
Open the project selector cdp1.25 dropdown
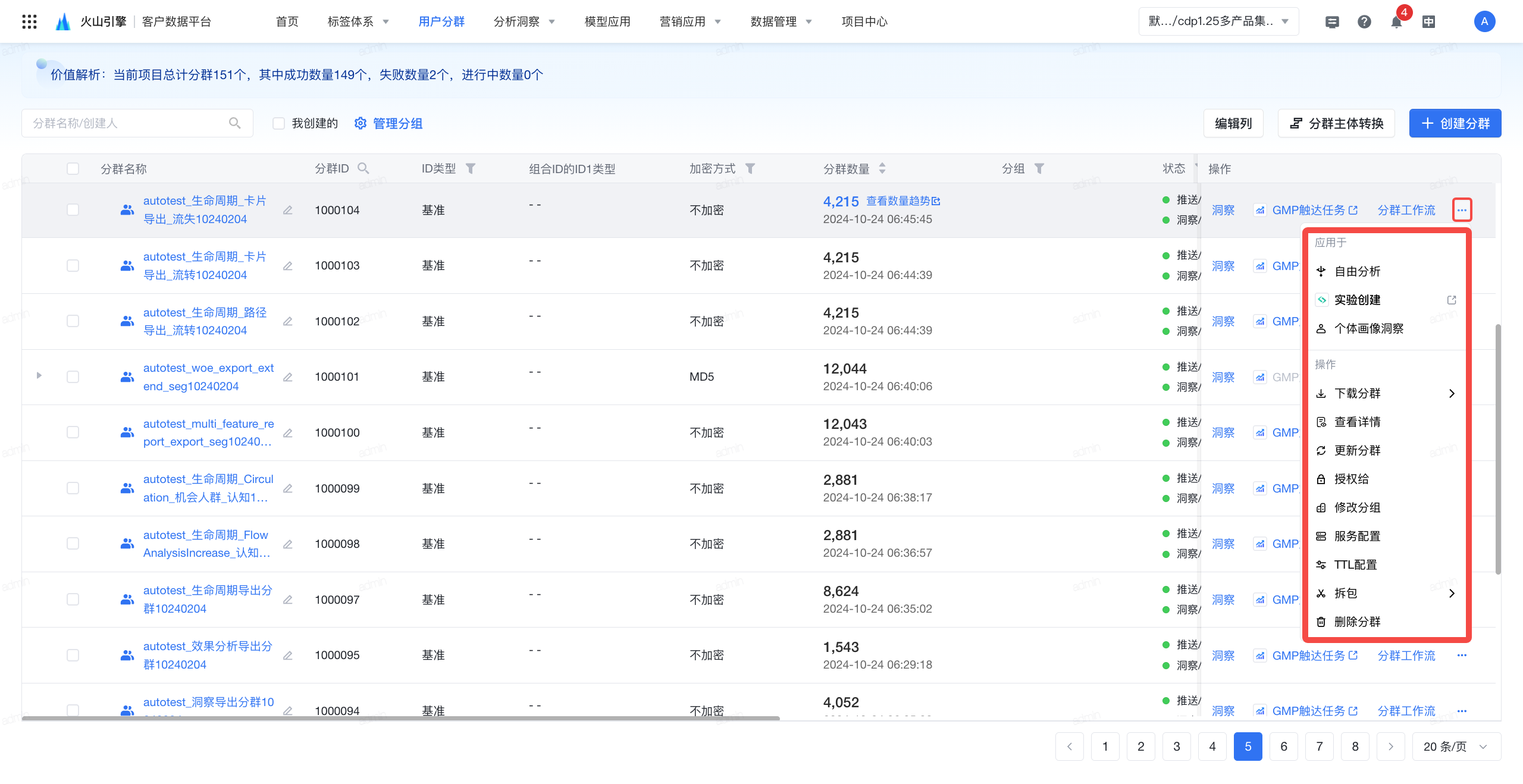click(x=1218, y=22)
